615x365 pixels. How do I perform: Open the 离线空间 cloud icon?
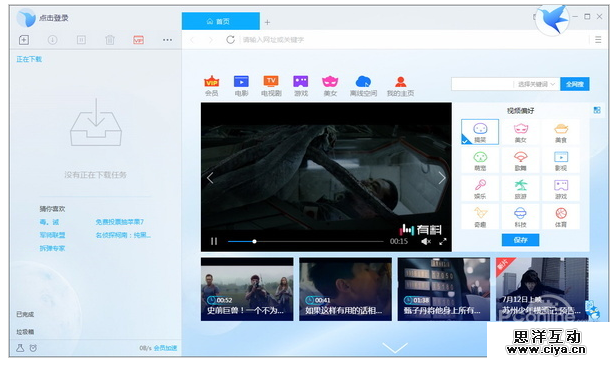pyautogui.click(x=363, y=82)
